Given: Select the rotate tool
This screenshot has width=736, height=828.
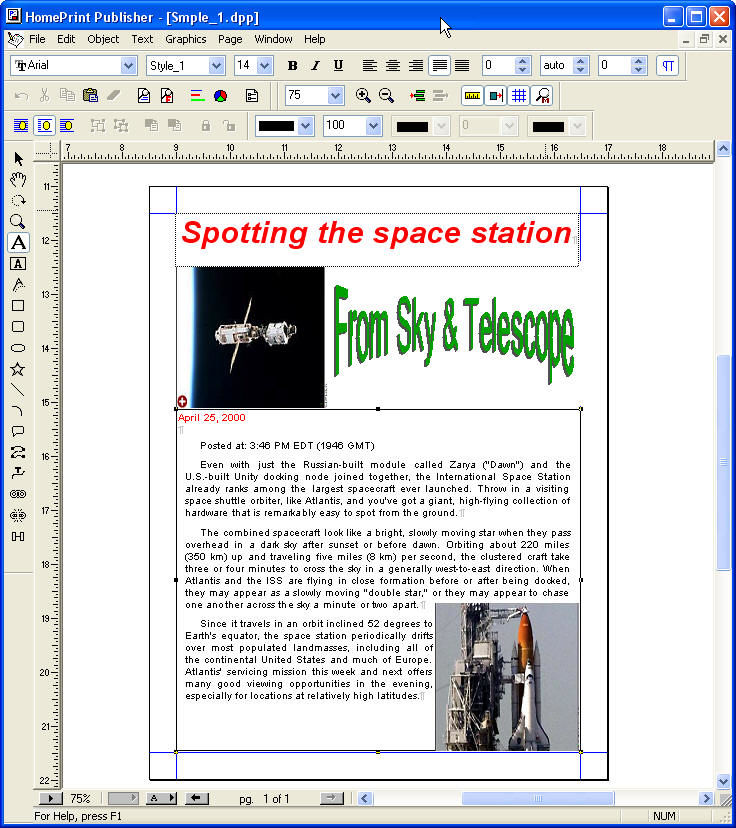Looking at the screenshot, I should (x=18, y=201).
